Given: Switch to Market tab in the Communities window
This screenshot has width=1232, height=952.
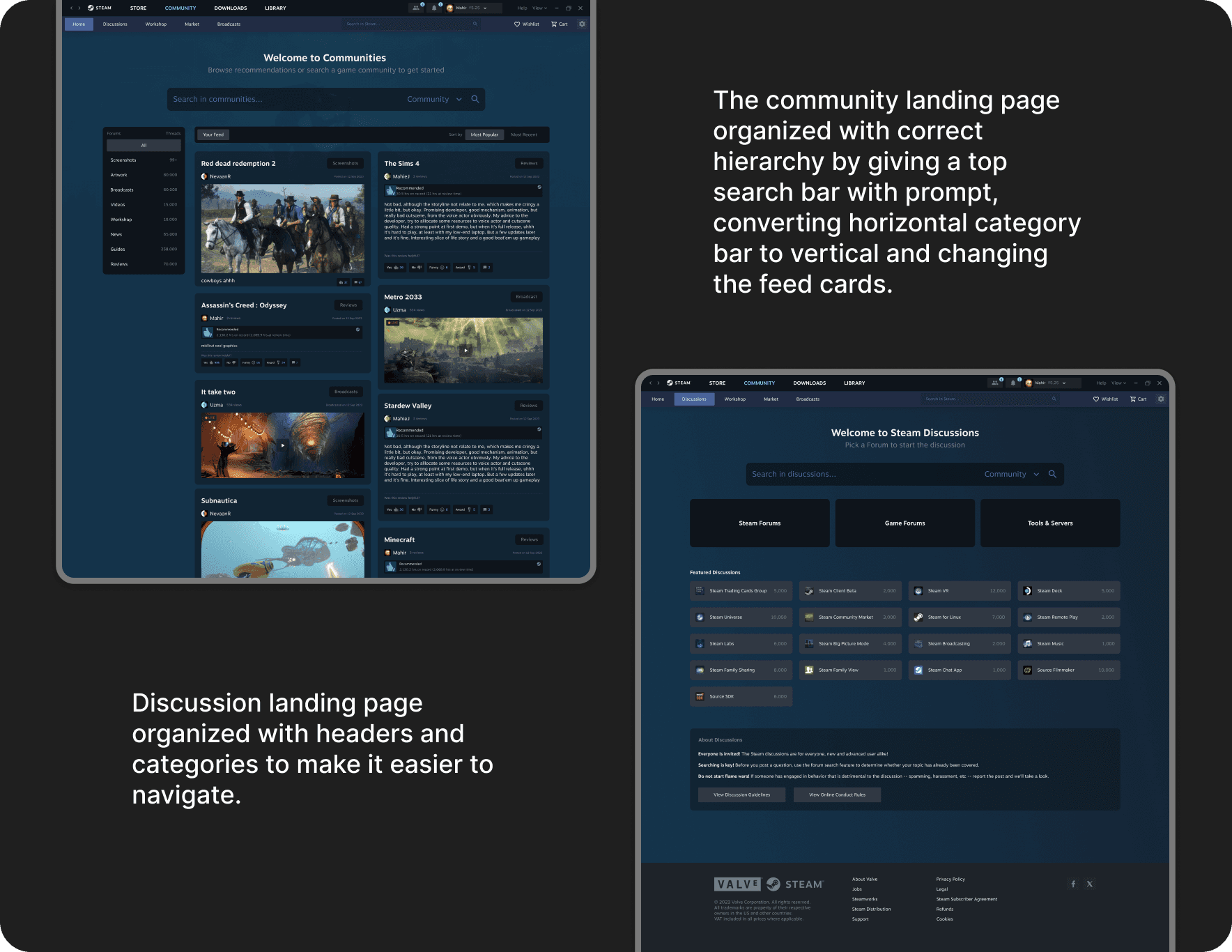Looking at the screenshot, I should 192,24.
